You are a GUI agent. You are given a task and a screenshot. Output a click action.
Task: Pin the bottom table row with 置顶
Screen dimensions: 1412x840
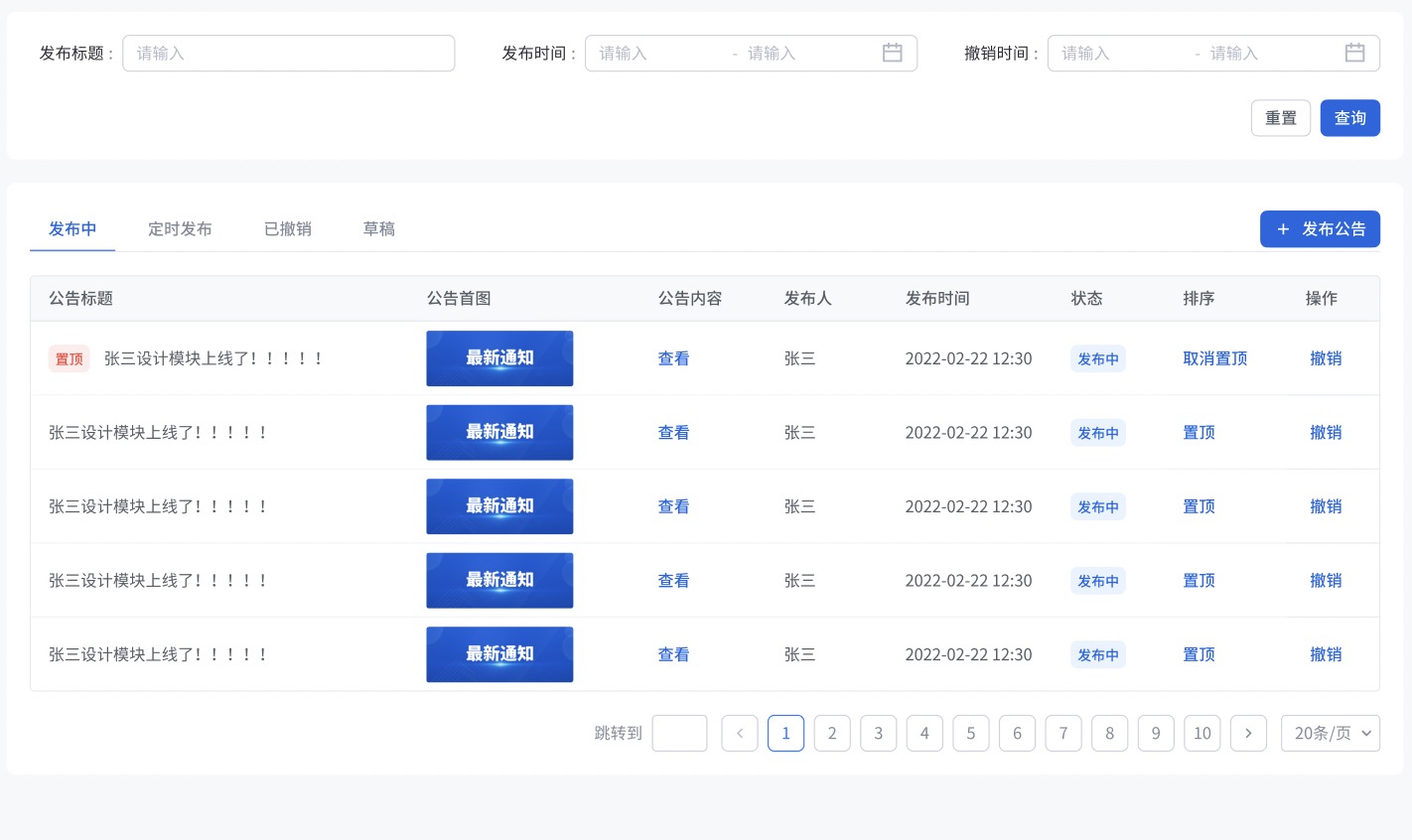pyautogui.click(x=1199, y=654)
